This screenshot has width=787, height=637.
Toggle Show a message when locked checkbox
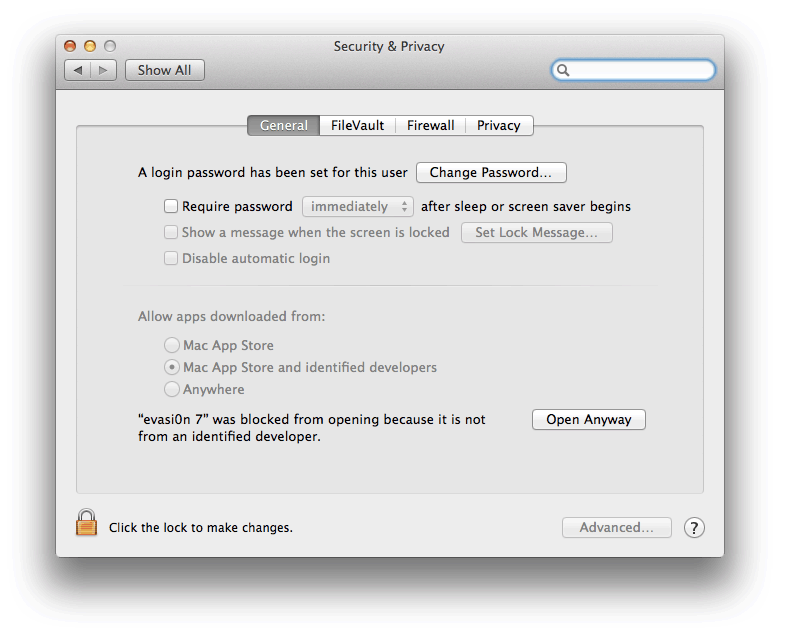pyautogui.click(x=171, y=232)
